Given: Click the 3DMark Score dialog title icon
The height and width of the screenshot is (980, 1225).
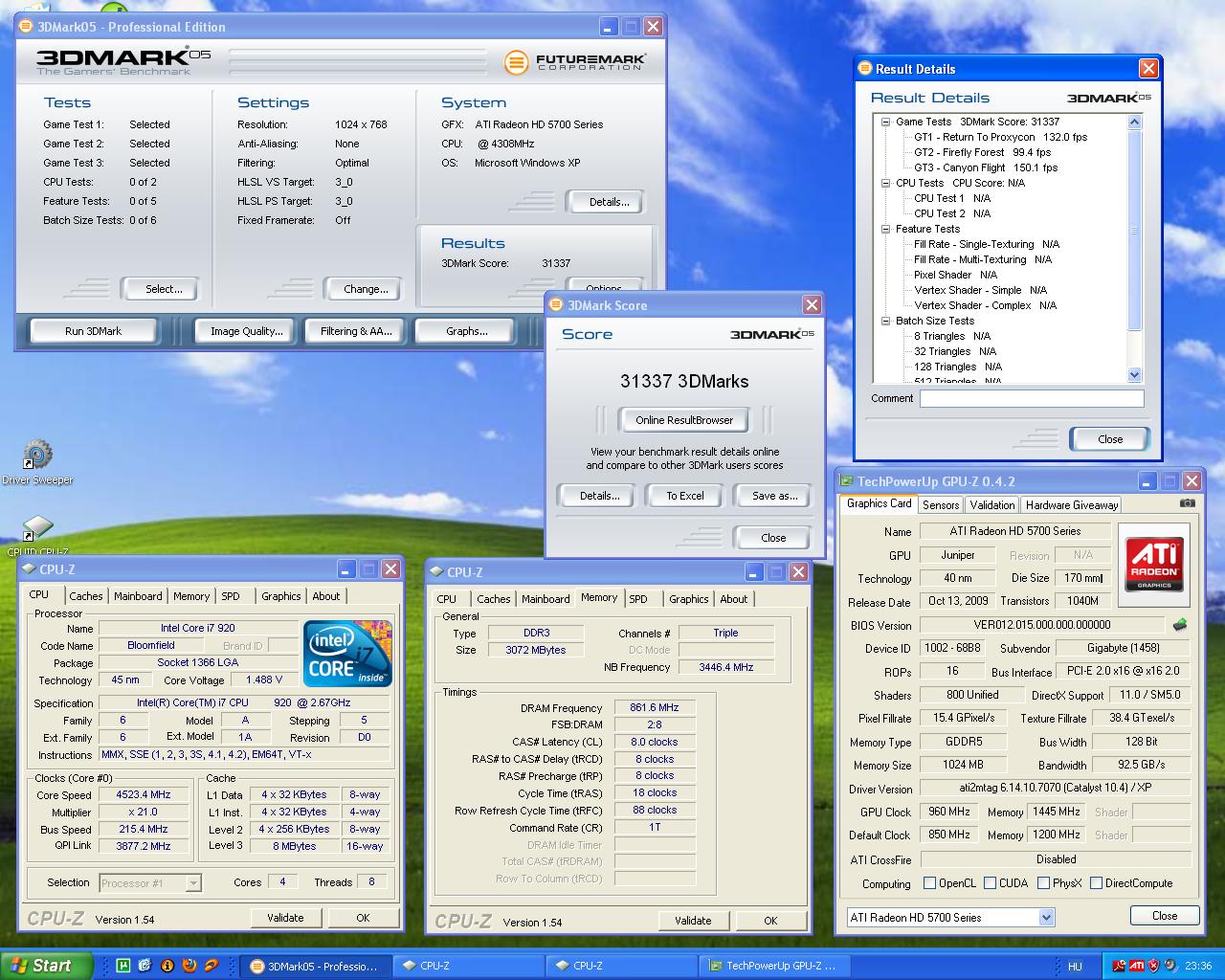Looking at the screenshot, I should 557,305.
